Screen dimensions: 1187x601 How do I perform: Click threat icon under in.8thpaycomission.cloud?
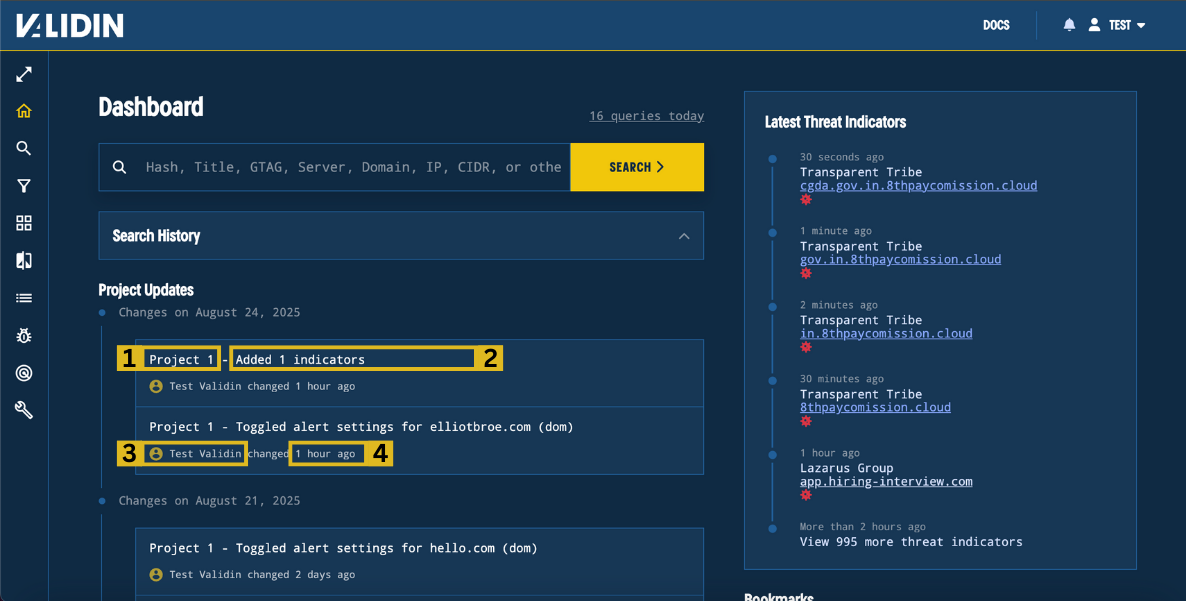coord(806,347)
